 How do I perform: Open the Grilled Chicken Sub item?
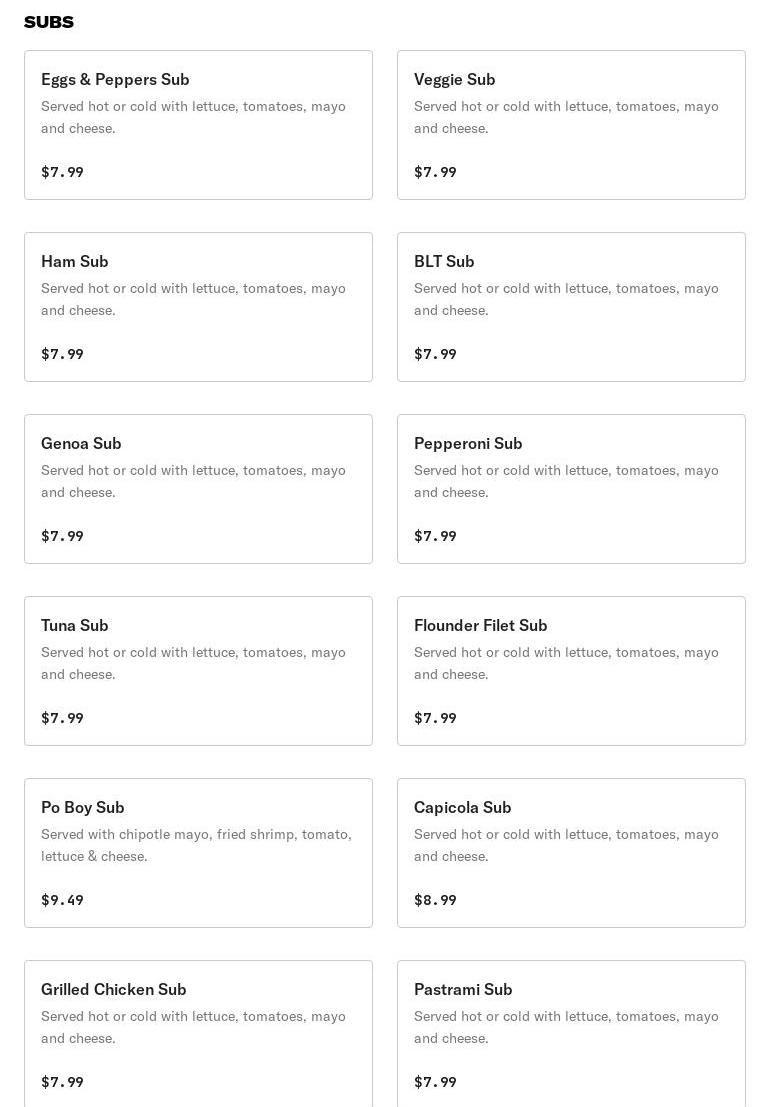(198, 1035)
